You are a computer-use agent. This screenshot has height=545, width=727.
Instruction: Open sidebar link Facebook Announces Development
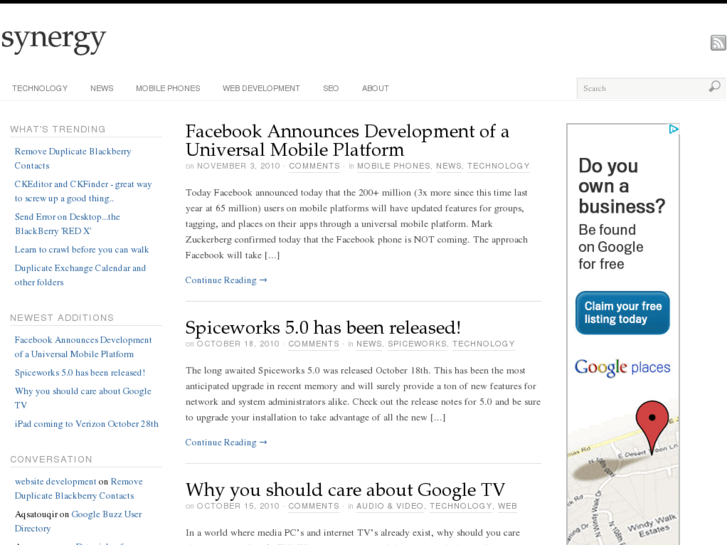[83, 347]
